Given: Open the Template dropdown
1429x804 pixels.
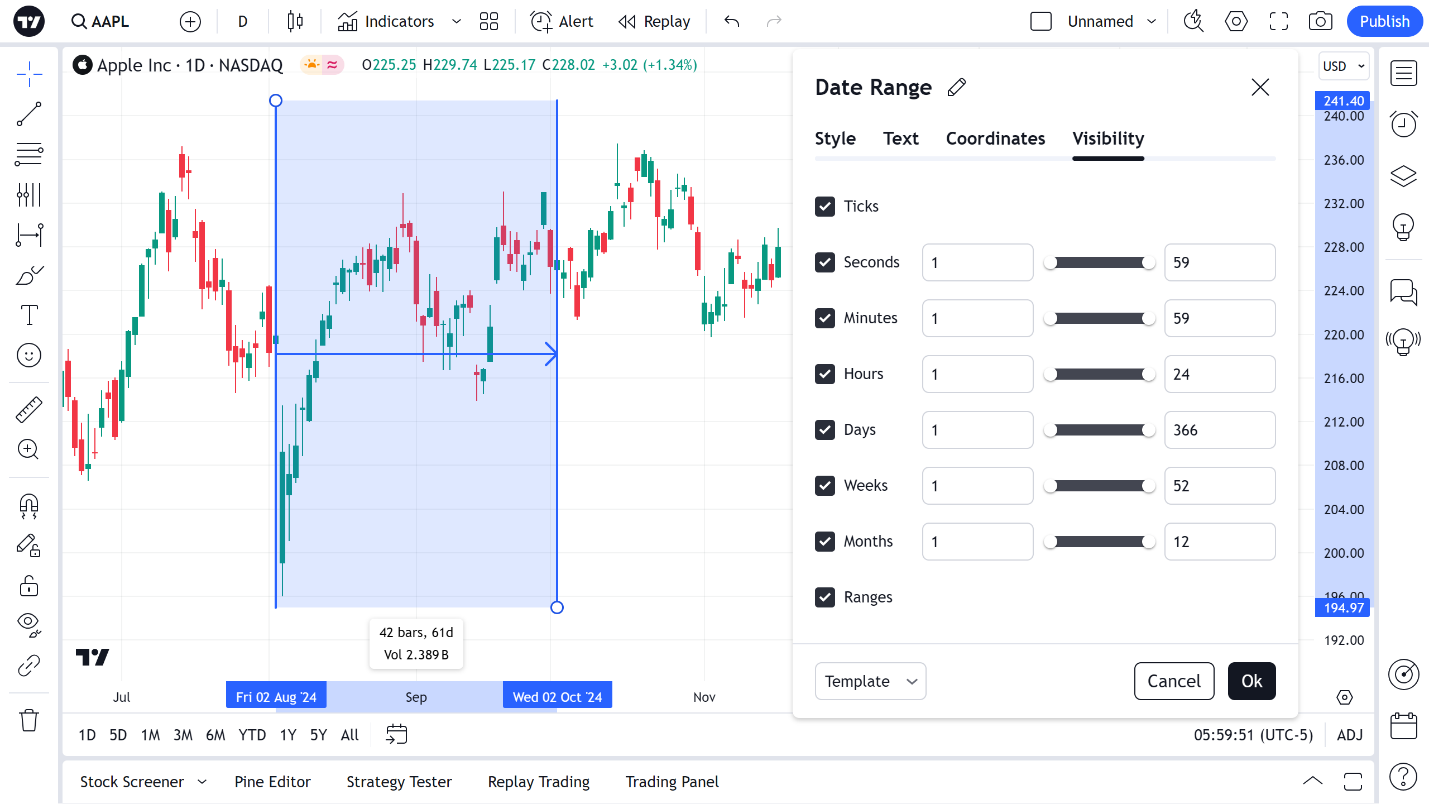Looking at the screenshot, I should (870, 681).
